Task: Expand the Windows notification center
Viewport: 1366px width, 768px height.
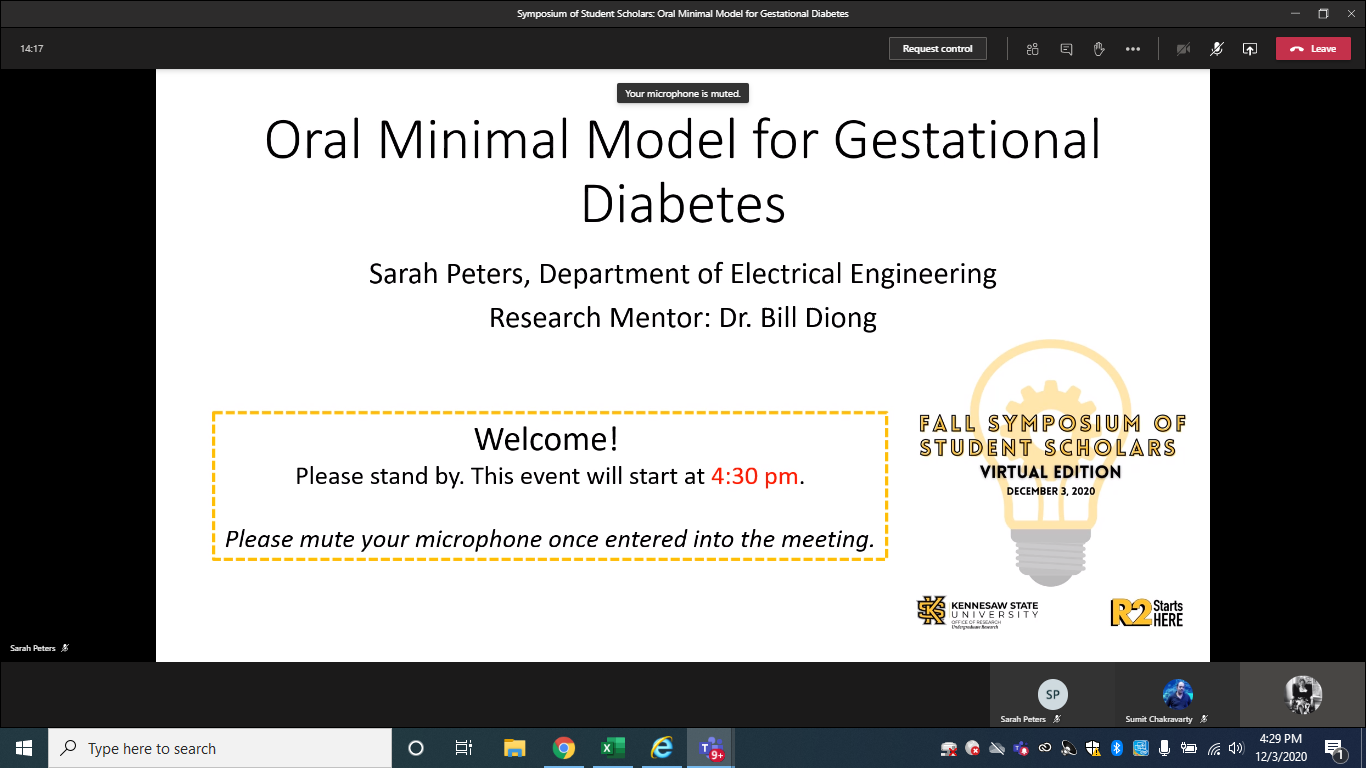Action: pos(1334,748)
